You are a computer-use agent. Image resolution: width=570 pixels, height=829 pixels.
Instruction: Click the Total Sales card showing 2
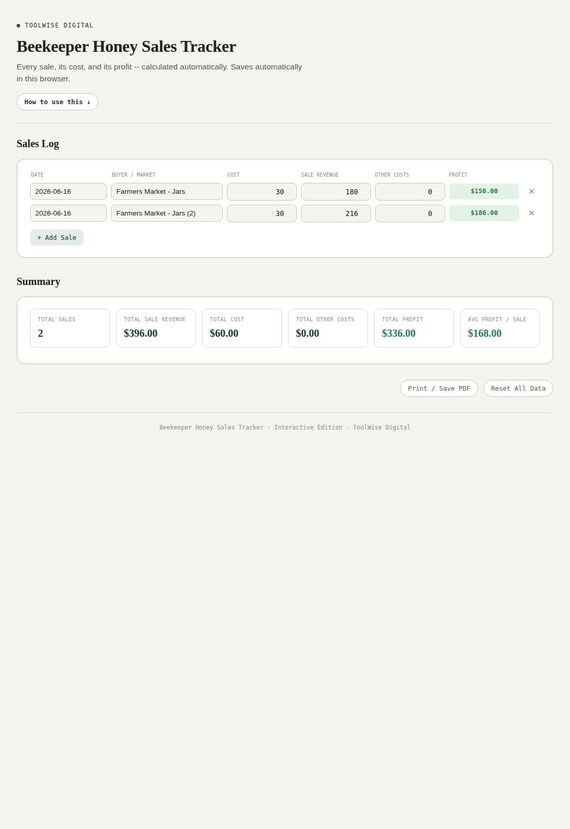coord(70,328)
